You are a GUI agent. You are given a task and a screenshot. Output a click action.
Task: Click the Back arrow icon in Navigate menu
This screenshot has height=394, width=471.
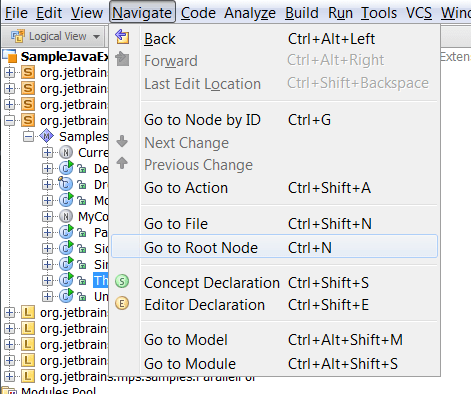[x=122, y=36]
